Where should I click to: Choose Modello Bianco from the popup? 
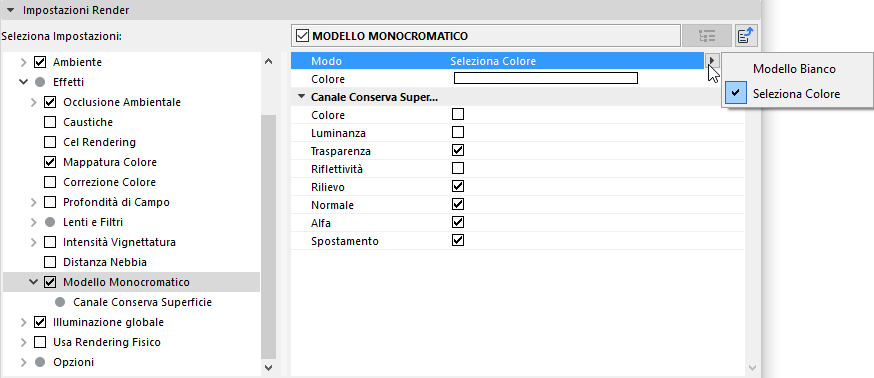point(794,69)
